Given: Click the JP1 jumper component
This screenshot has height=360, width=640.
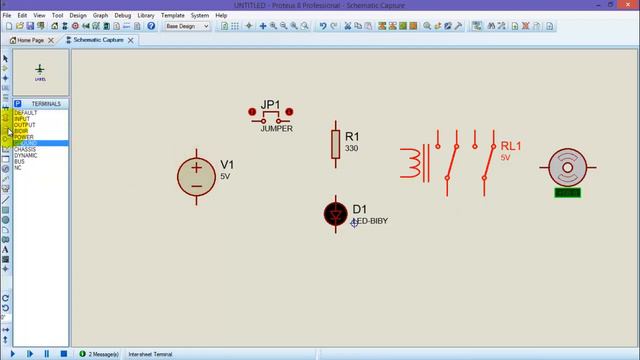Looking at the screenshot, I should point(271,116).
